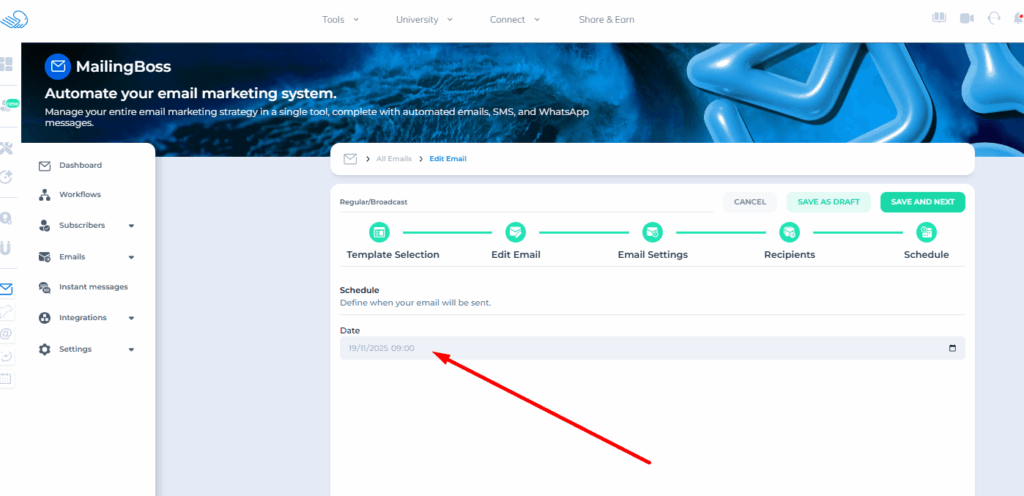This screenshot has height=496, width=1024.
Task: Click the SAVE AS DRAFT button
Action: (x=828, y=202)
